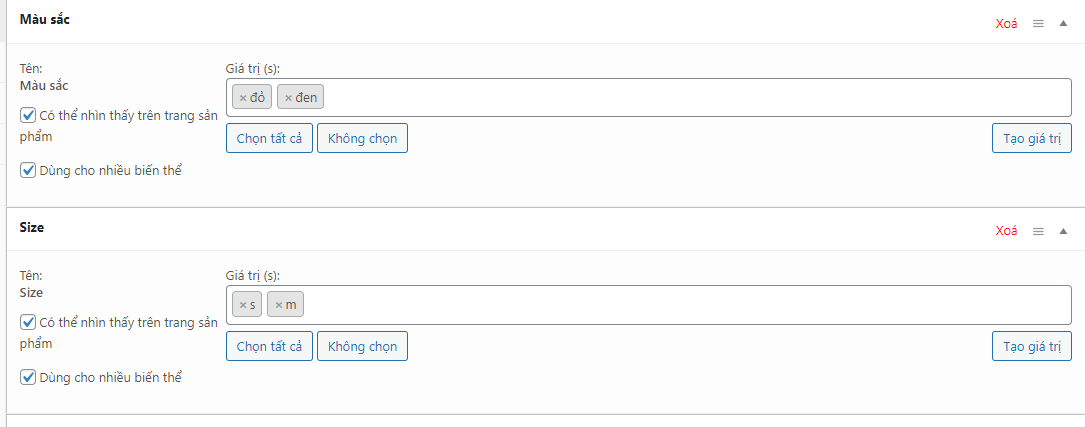Toggle Size visibility on product page
This screenshot has width=1085, height=427.
pyautogui.click(x=28, y=322)
